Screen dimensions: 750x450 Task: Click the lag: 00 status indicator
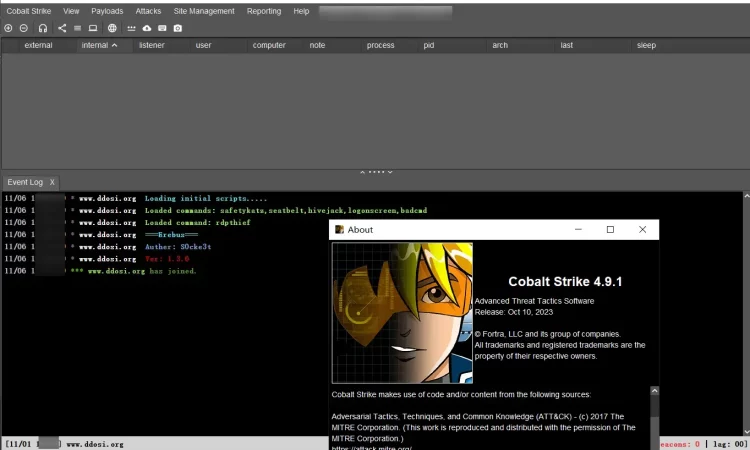click(729, 444)
